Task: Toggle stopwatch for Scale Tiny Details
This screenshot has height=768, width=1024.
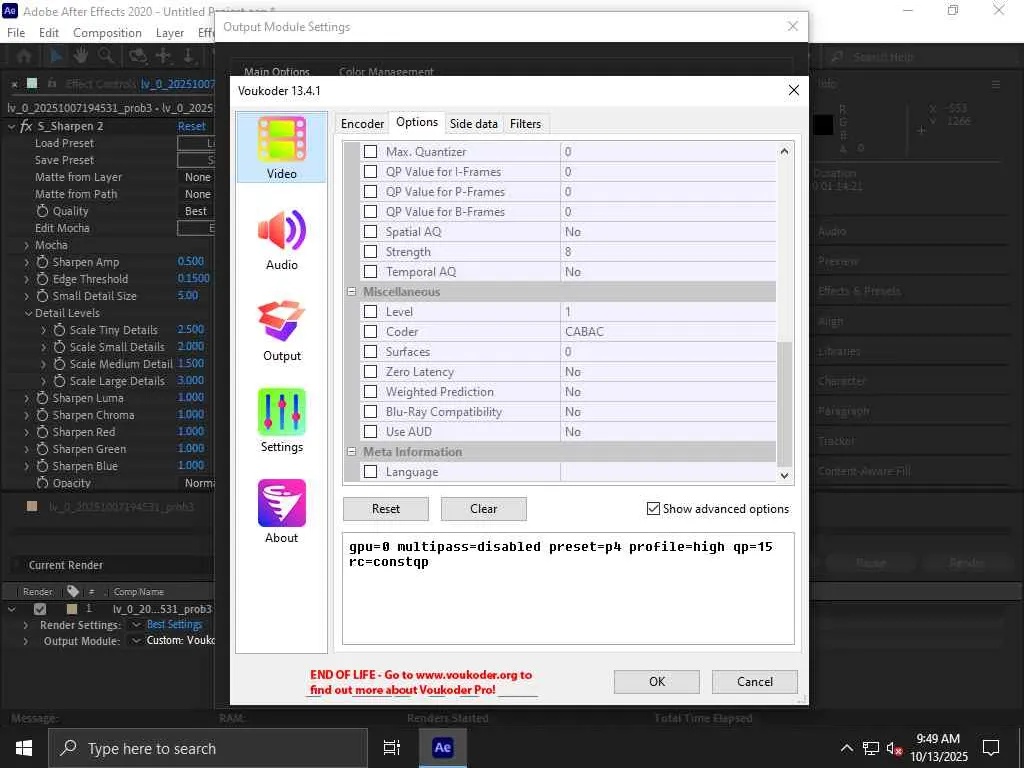Action: [59, 330]
